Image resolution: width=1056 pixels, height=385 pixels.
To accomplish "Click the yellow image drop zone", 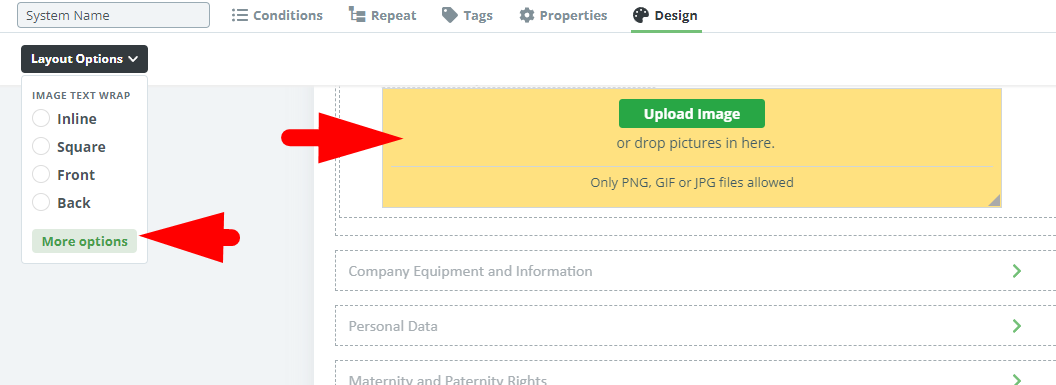I will [692, 148].
